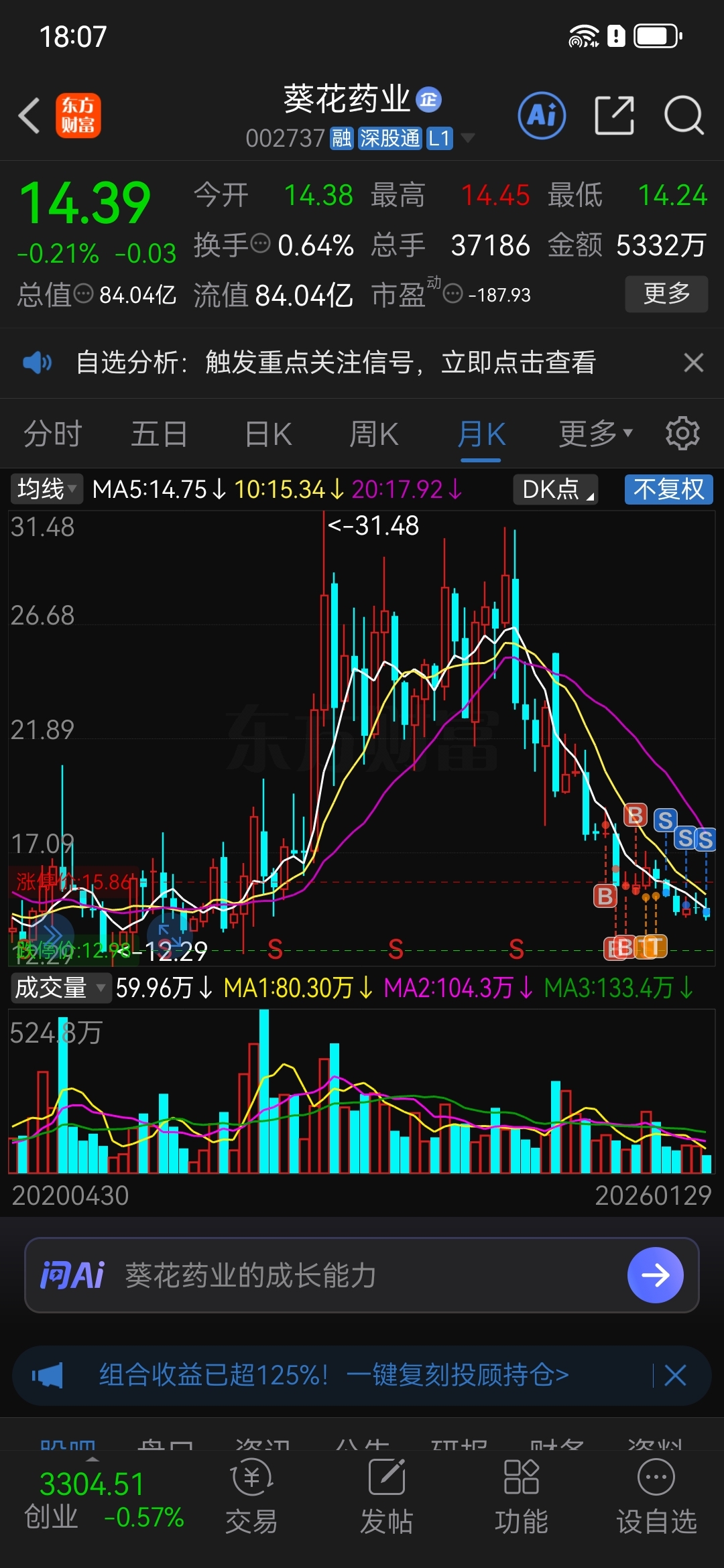724x1568 pixels.
Task: Open the Ai assistant icon
Action: [542, 115]
